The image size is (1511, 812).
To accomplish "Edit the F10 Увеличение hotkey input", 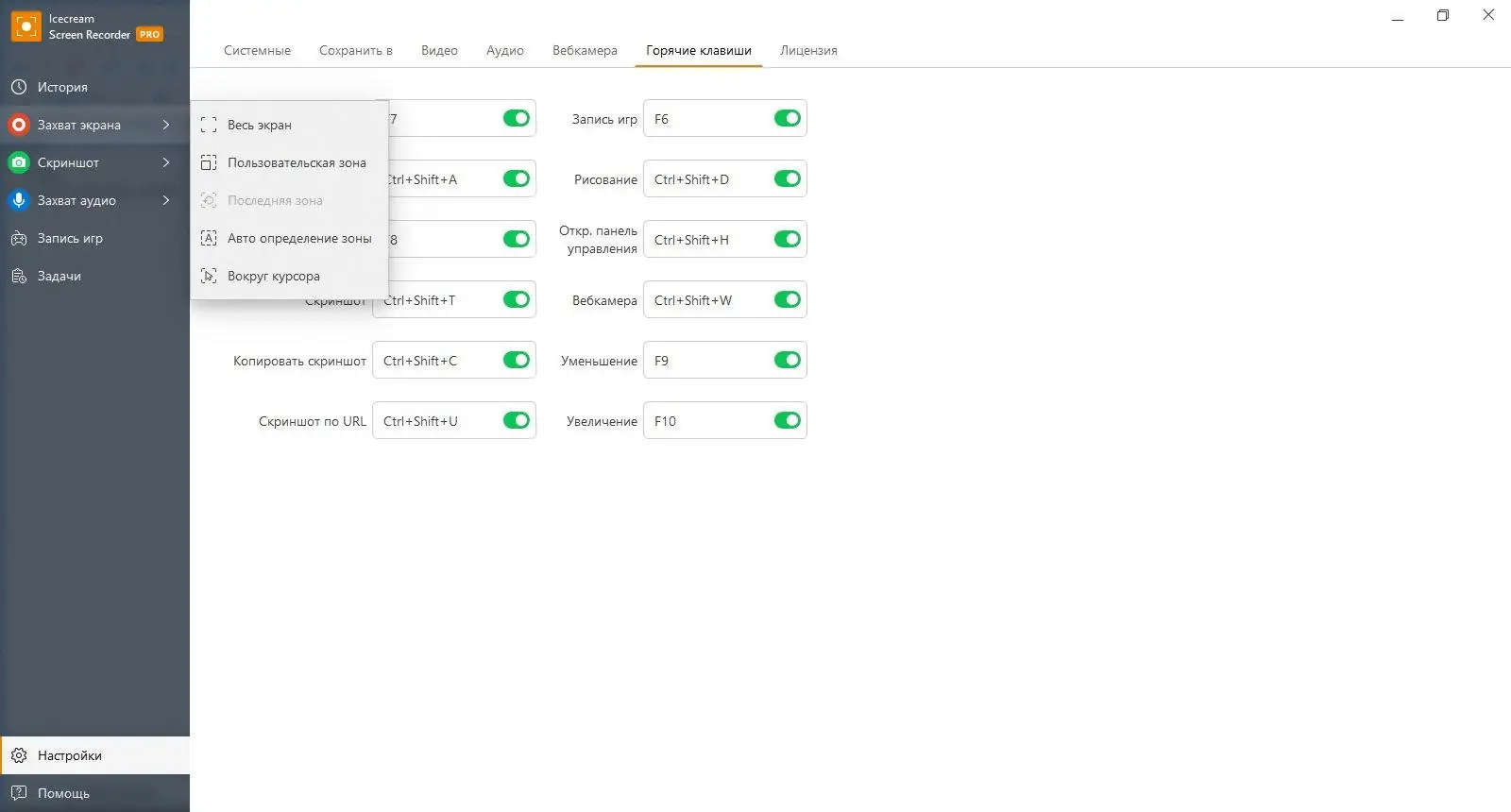I will pyautogui.click(x=725, y=420).
